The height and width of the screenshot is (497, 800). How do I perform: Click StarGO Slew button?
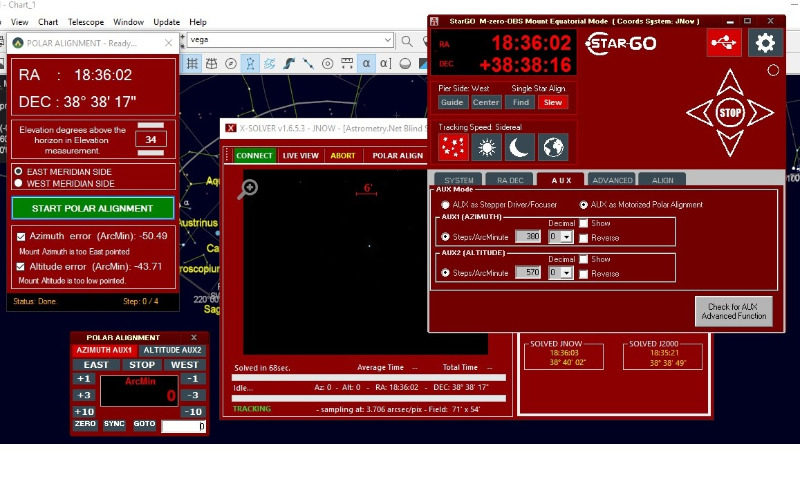coord(553,102)
